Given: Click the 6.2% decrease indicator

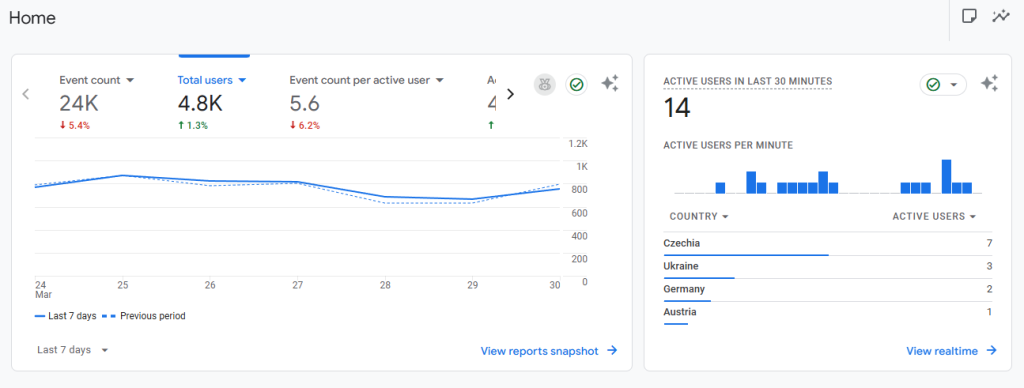Looking at the screenshot, I should tap(305, 125).
